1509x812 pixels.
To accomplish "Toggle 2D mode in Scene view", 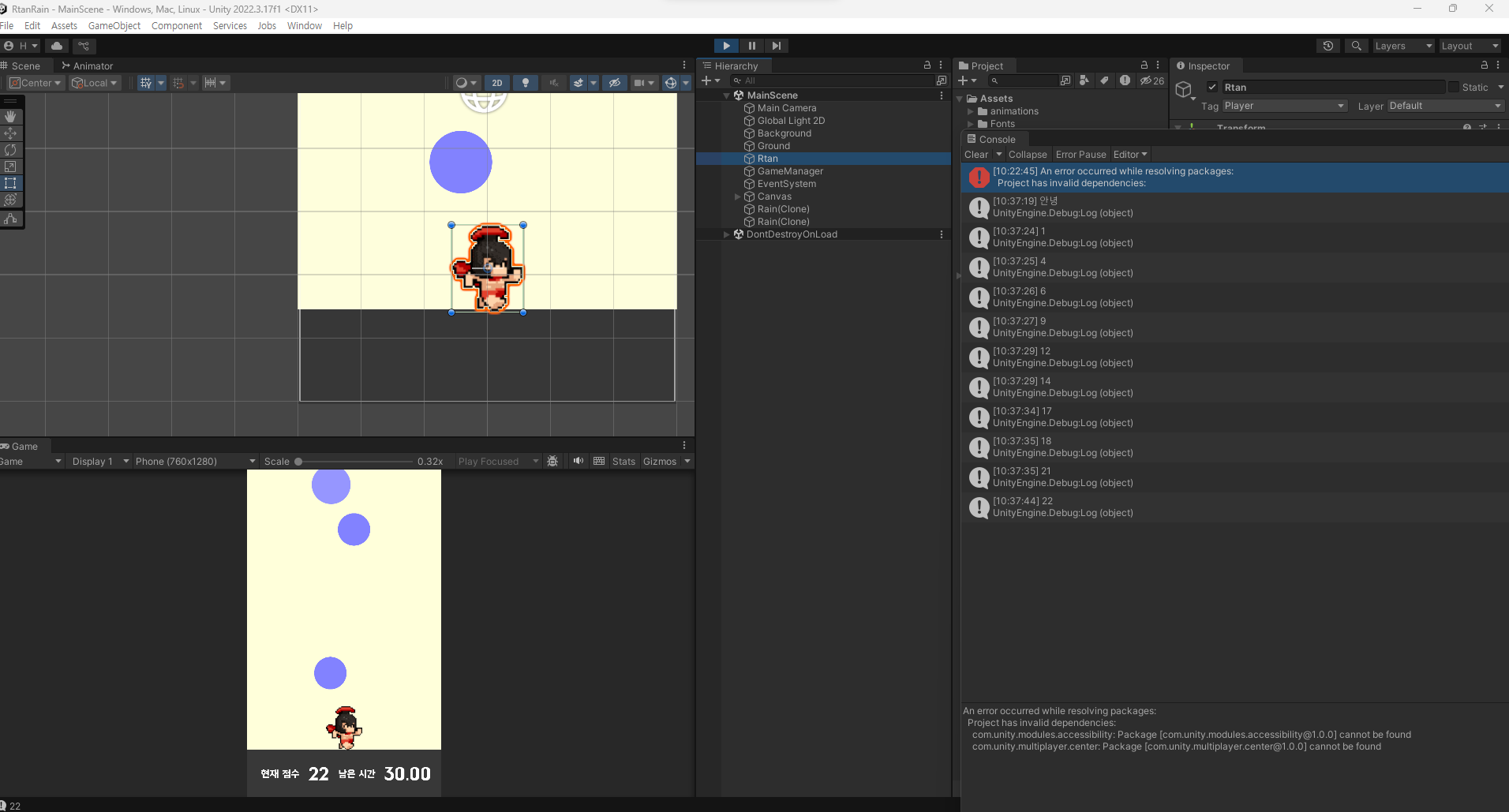I will [x=496, y=83].
